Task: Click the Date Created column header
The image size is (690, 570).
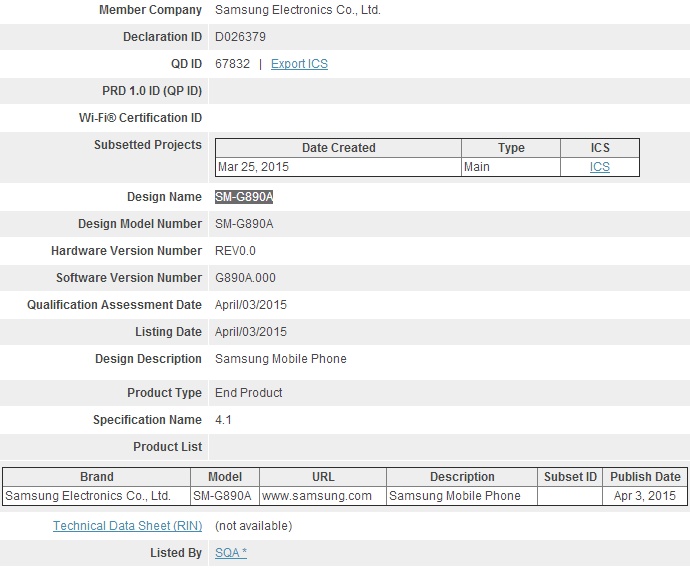Action: [338, 148]
